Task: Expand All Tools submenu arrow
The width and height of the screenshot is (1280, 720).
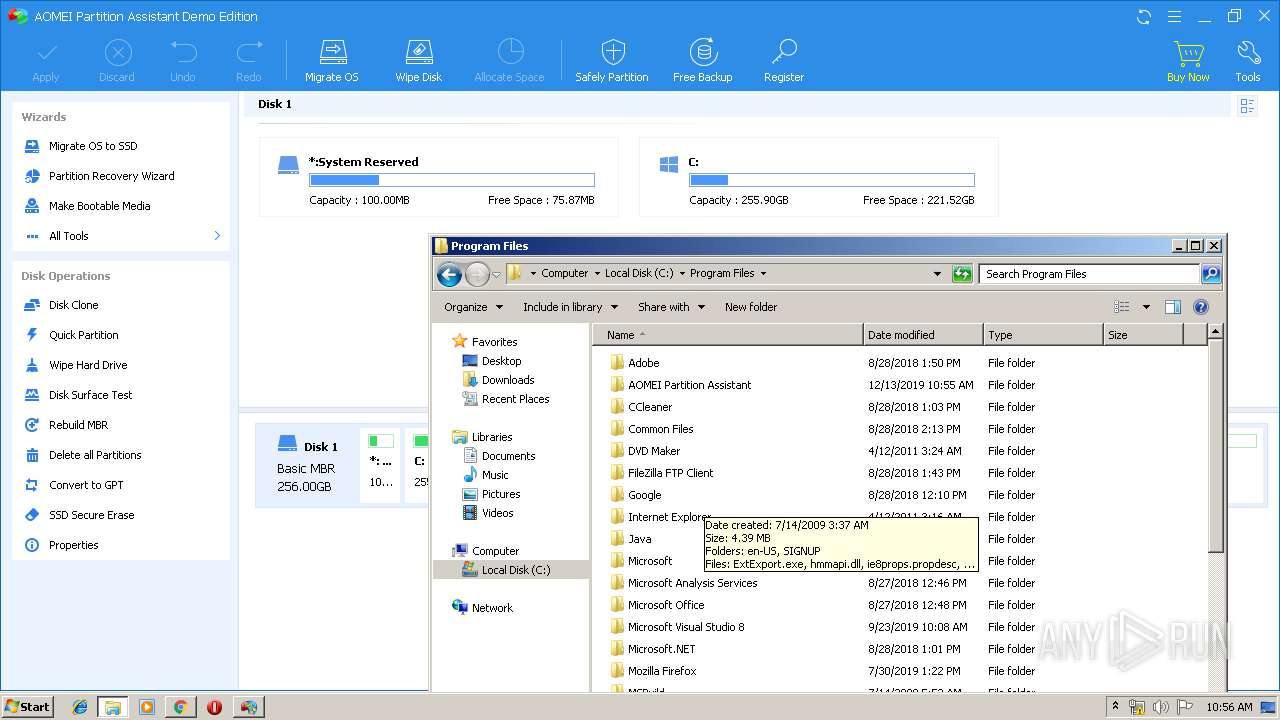Action: (x=217, y=236)
